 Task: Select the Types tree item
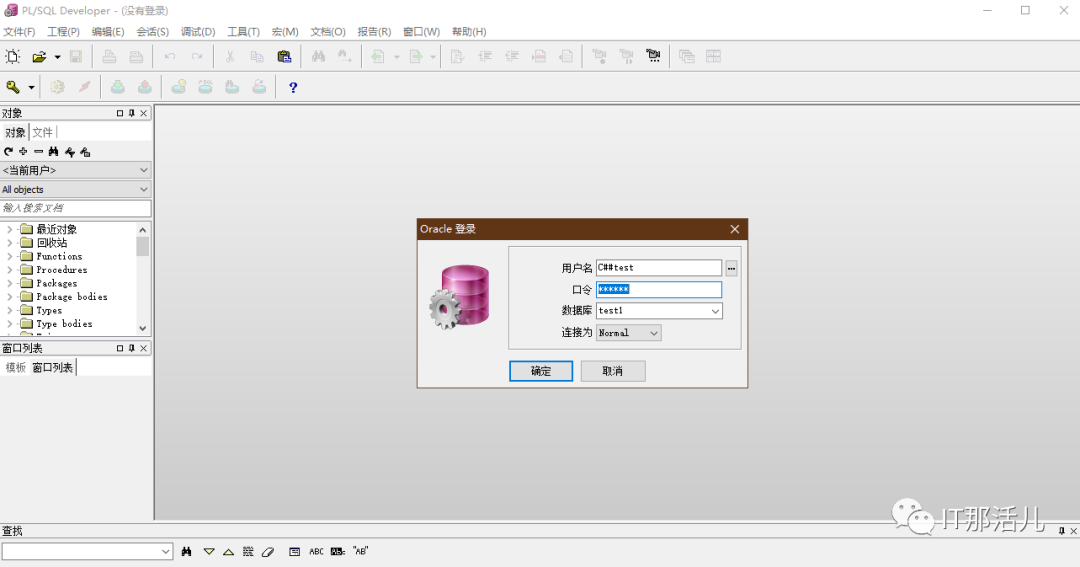pos(49,310)
